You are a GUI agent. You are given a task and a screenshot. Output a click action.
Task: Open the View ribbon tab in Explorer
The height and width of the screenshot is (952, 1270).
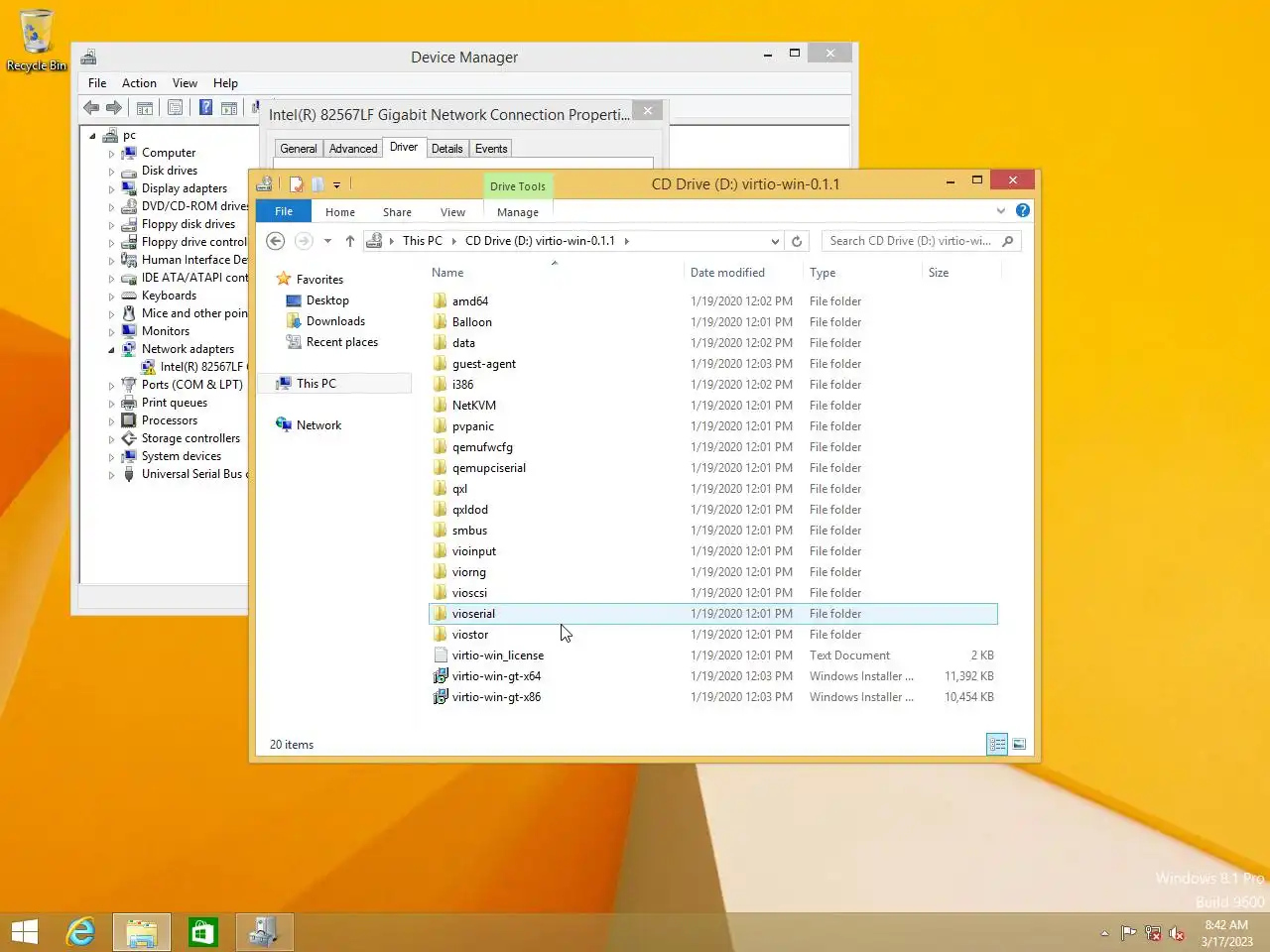pyautogui.click(x=452, y=212)
